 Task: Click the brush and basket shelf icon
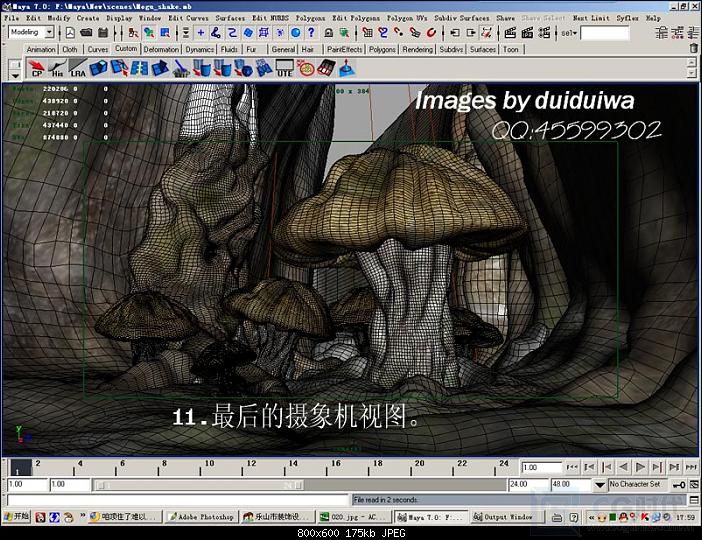coord(181,69)
